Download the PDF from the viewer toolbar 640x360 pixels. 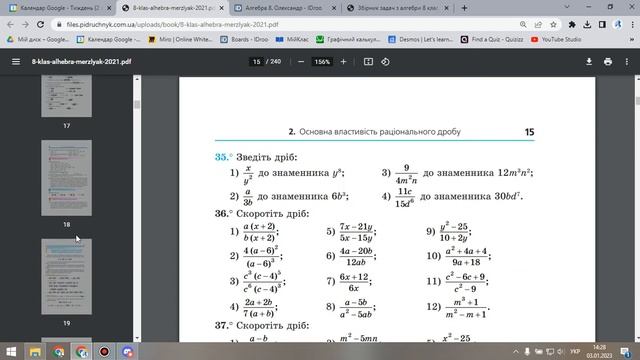[x=589, y=62]
